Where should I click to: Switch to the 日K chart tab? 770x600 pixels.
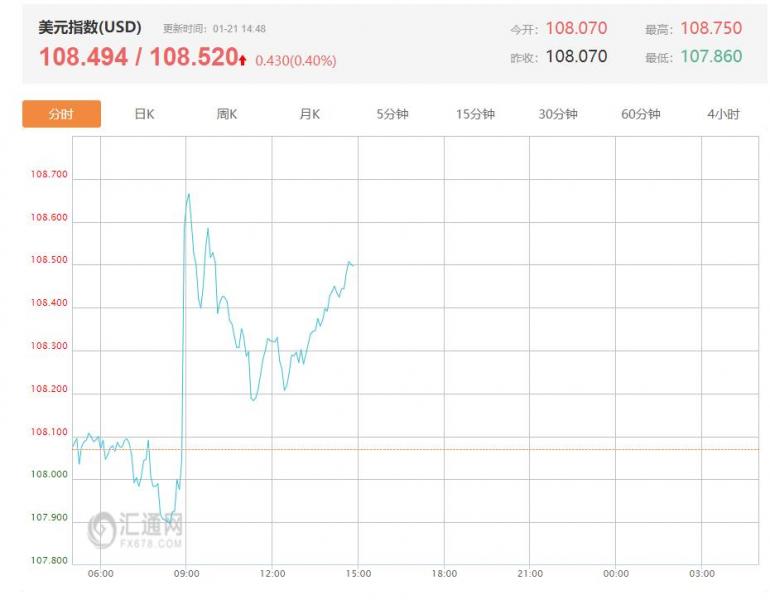click(145, 114)
